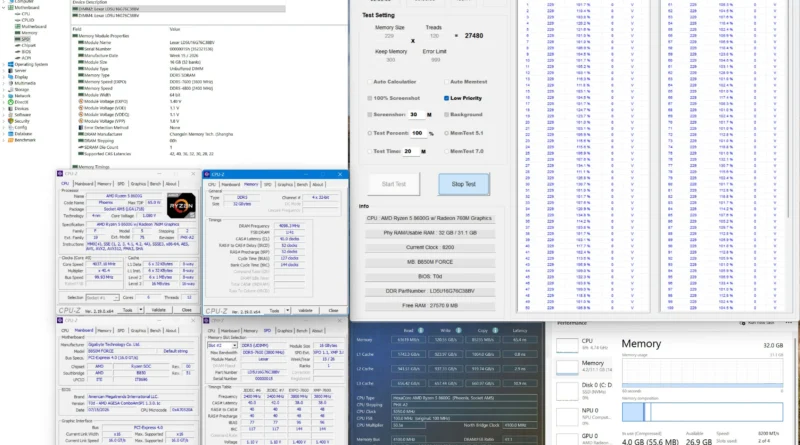The image size is (800, 445).
Task: Click the Error Detection Method row icon
Action: click(81, 128)
